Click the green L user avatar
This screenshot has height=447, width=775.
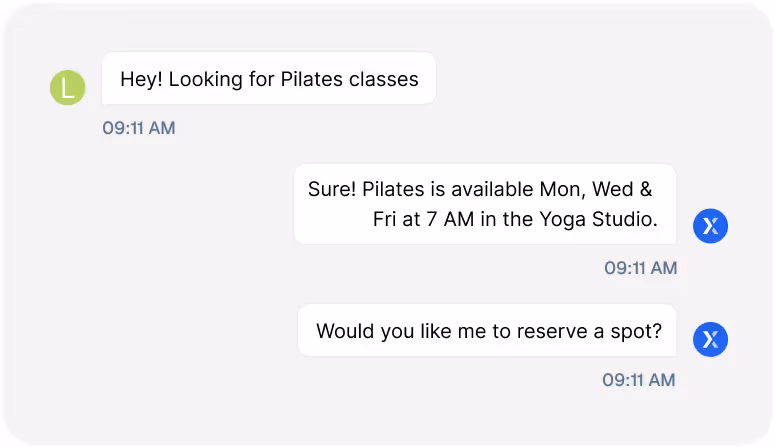click(68, 88)
